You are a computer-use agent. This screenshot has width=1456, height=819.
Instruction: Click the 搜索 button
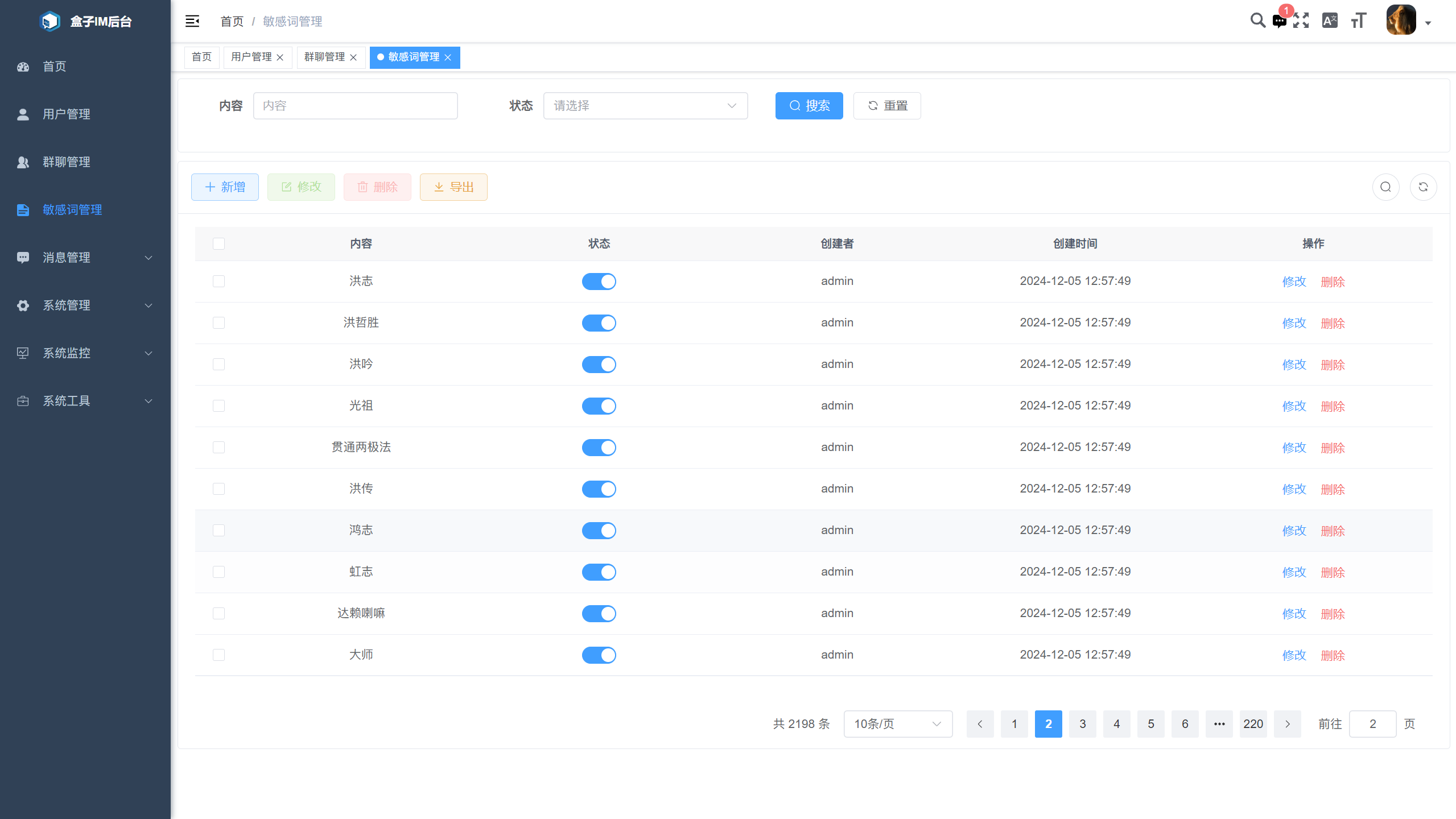(809, 105)
